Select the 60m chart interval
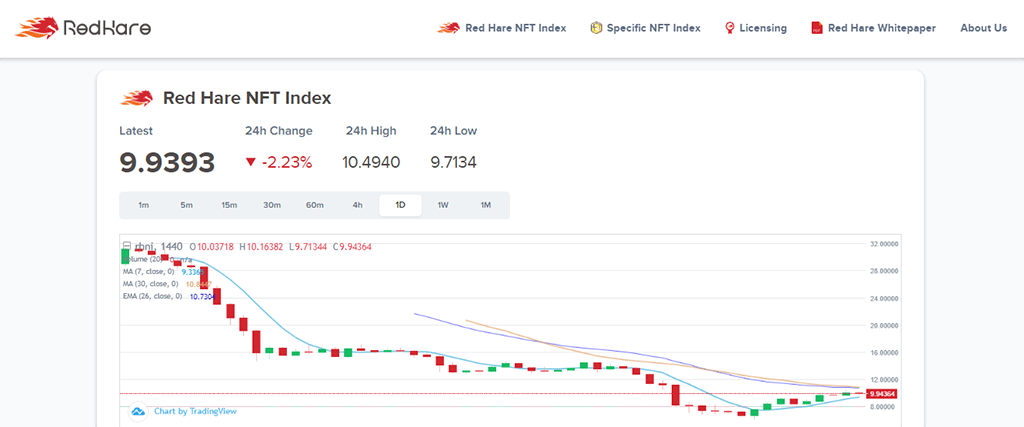Image resolution: width=1024 pixels, height=427 pixels. click(x=315, y=205)
